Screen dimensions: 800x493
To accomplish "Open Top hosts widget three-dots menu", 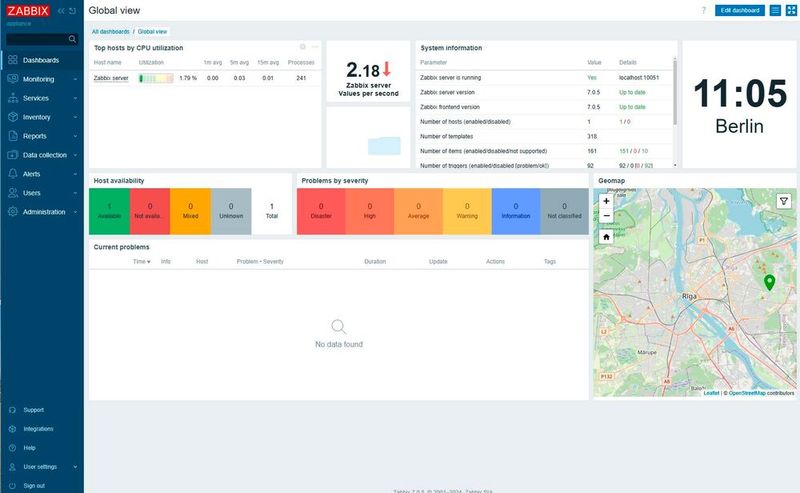I will click(x=315, y=47).
